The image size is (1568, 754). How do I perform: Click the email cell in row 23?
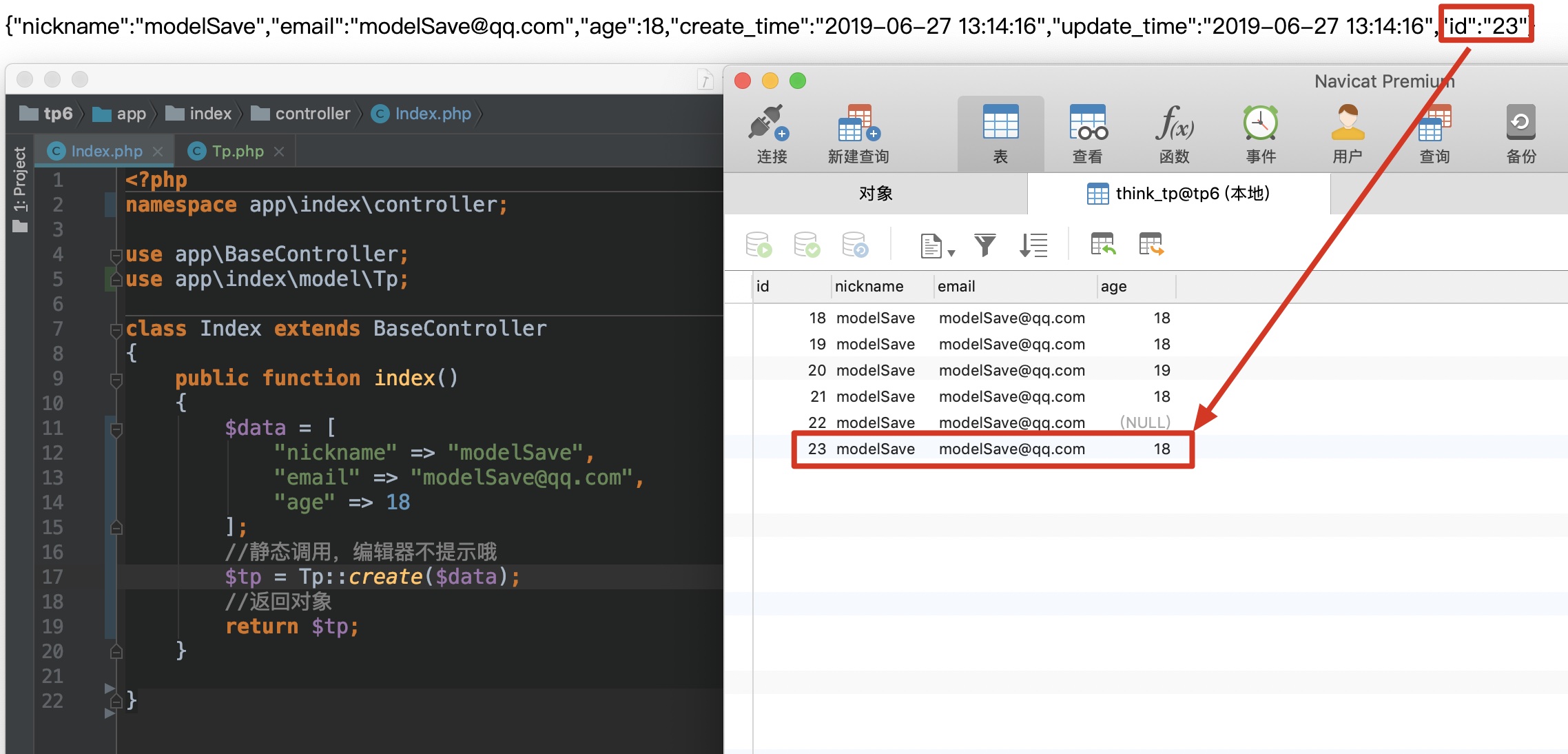click(1011, 449)
